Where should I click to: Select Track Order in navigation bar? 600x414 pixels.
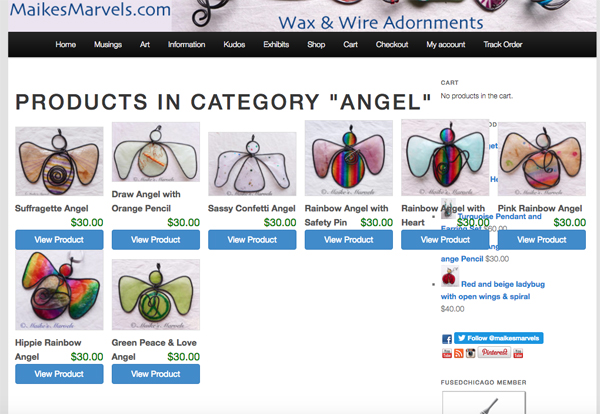point(503,45)
